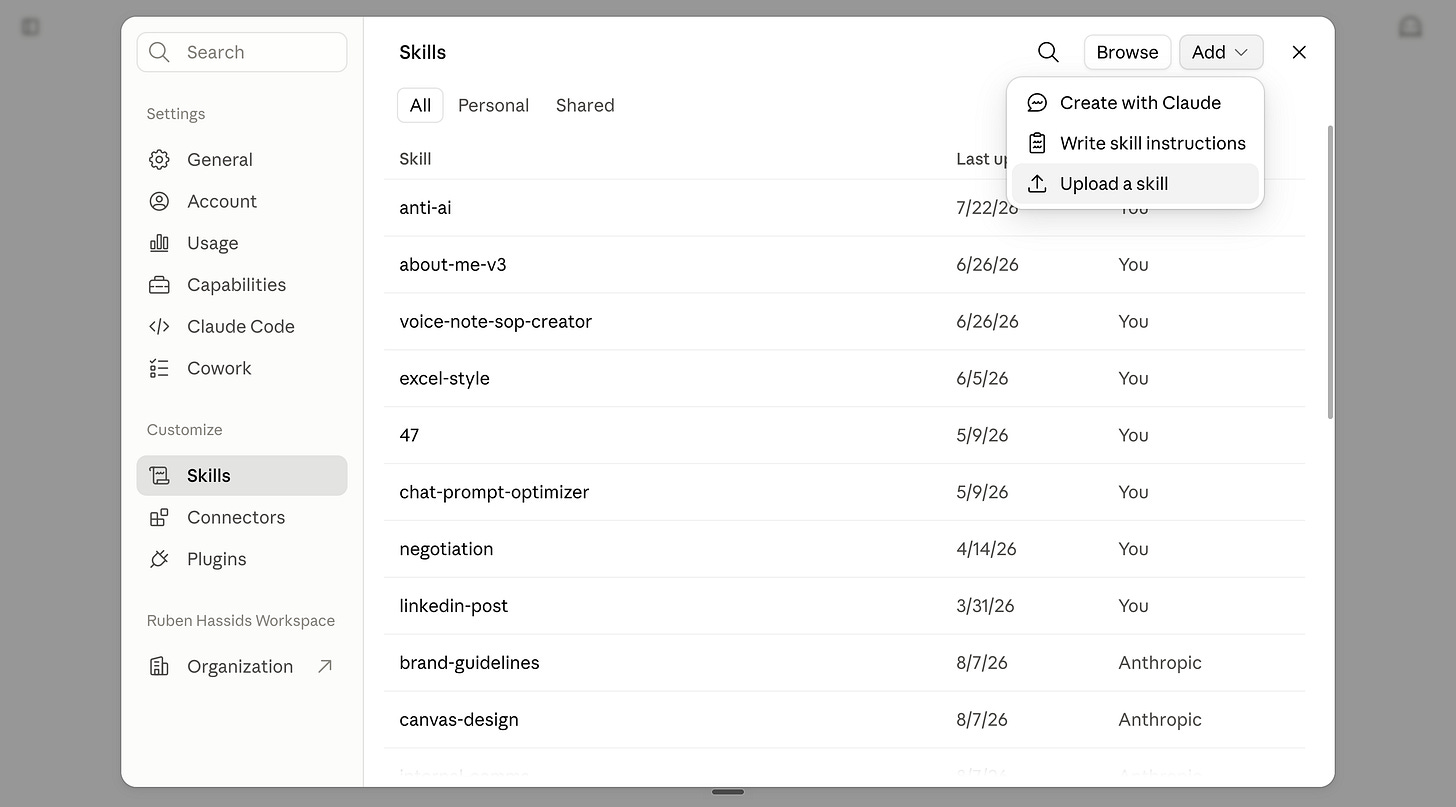Click the skills search magnifier icon
This screenshot has width=1456, height=807.
1048,52
